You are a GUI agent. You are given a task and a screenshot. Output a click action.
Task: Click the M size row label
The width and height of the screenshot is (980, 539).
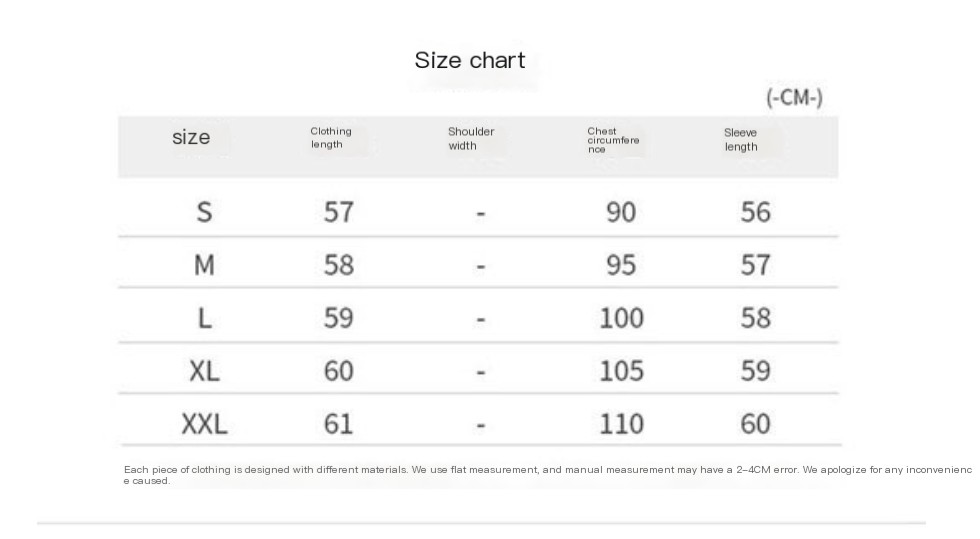tap(204, 265)
